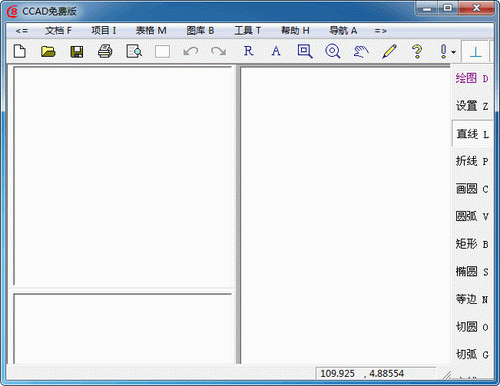This screenshot has height=386, width=500.
Task: Open the 工具 T menu
Action: (x=247, y=31)
